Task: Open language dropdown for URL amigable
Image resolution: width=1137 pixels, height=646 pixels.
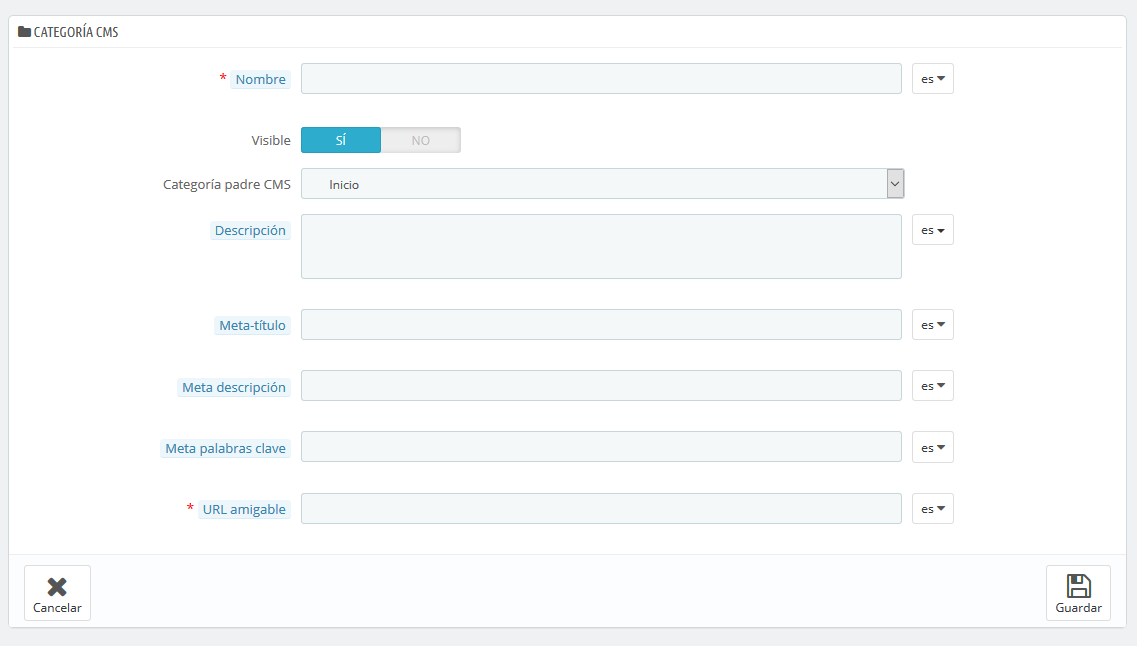Action: tap(932, 509)
